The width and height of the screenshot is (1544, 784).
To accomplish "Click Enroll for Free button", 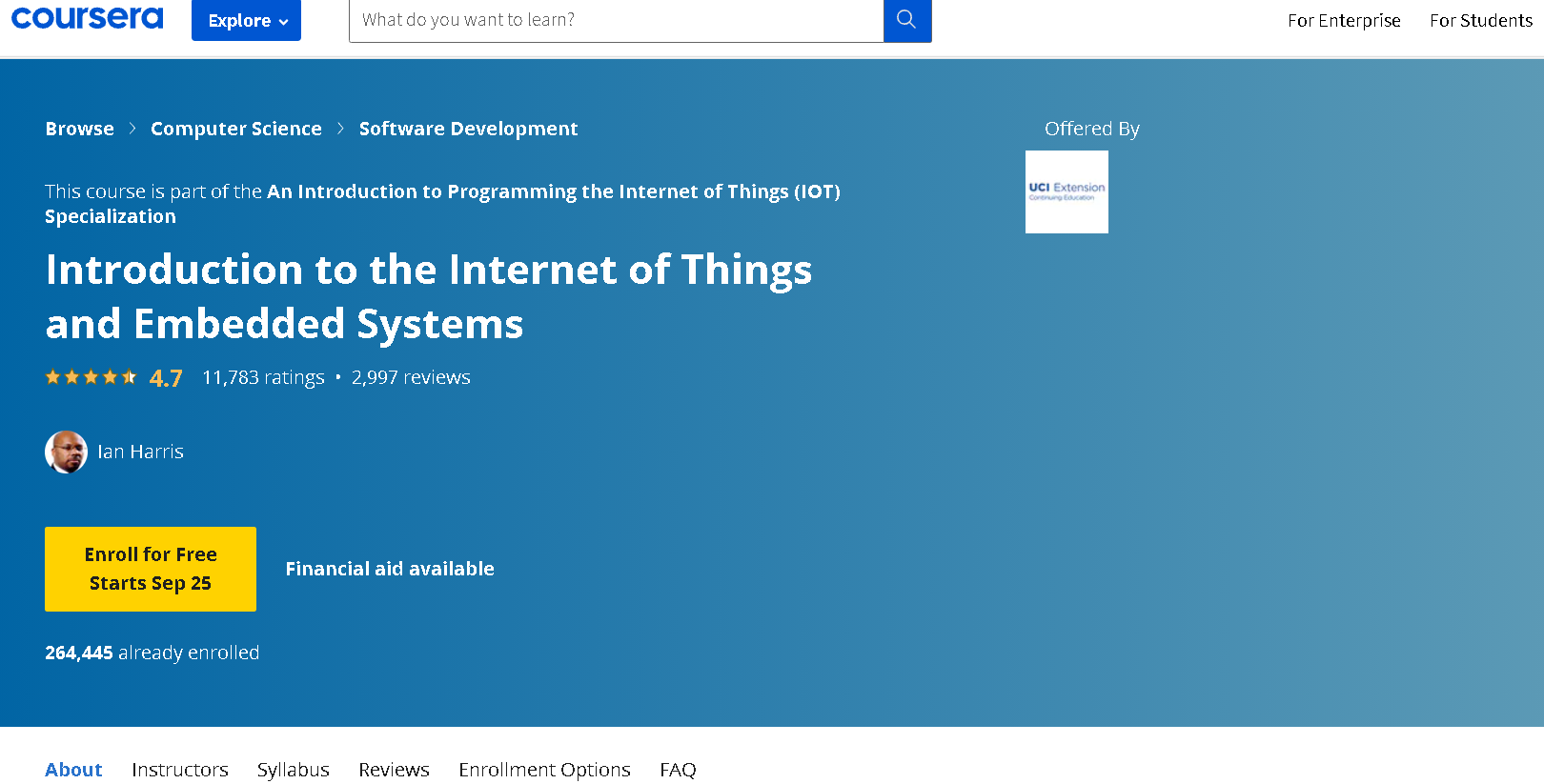I will [x=151, y=569].
